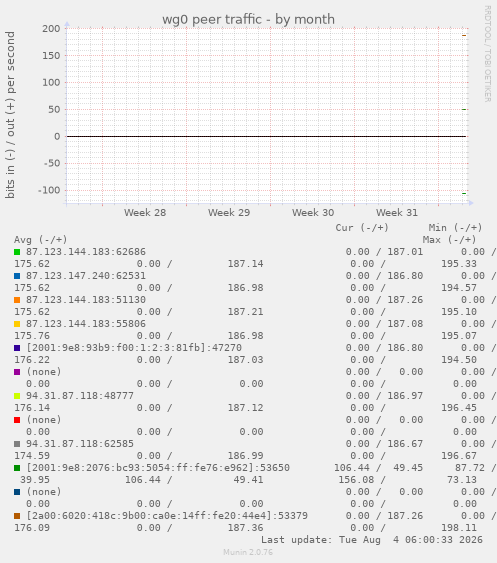Click the orange data mark near 187 on the graph
The image size is (497, 563).
(x=464, y=36)
